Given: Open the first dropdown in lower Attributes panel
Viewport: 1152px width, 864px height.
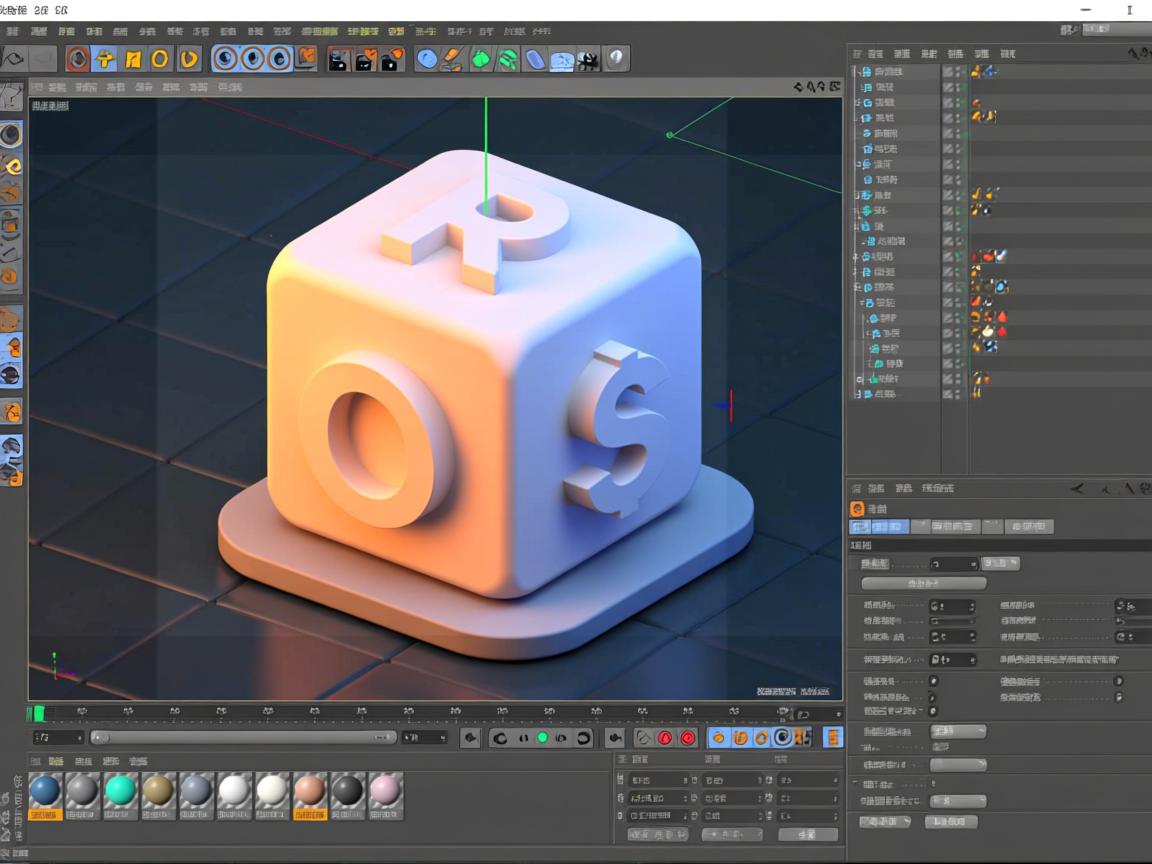Looking at the screenshot, I should 957,732.
